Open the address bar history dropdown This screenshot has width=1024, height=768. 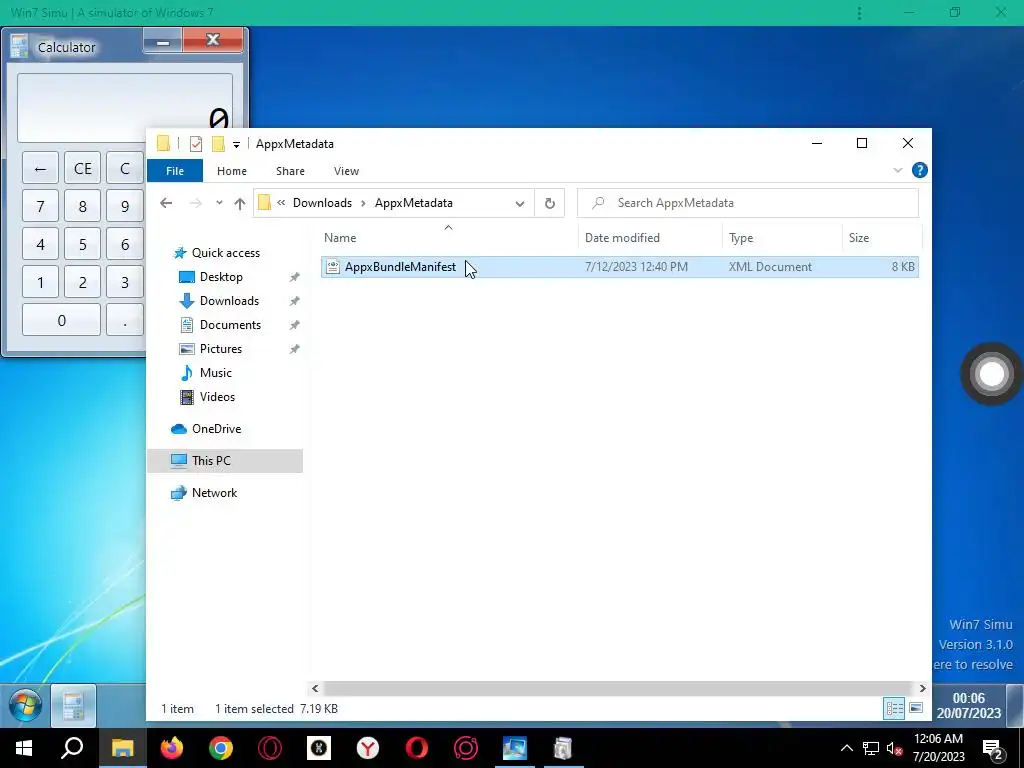point(519,203)
